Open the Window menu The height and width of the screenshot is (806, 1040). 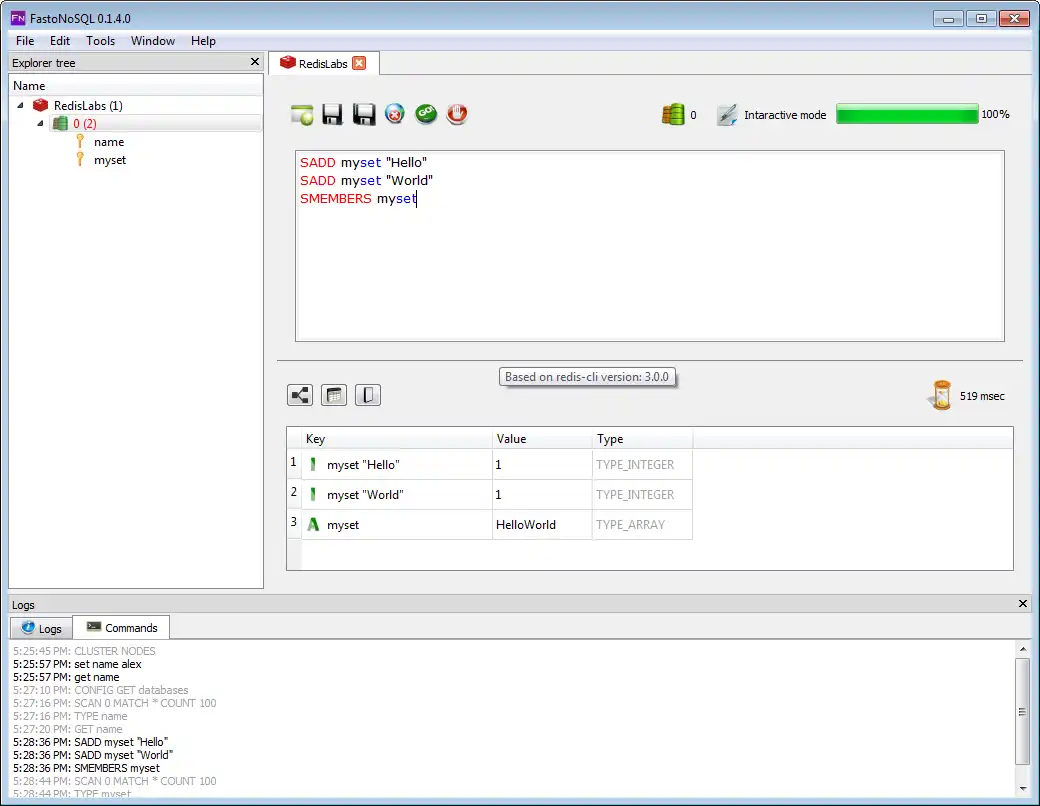point(153,40)
